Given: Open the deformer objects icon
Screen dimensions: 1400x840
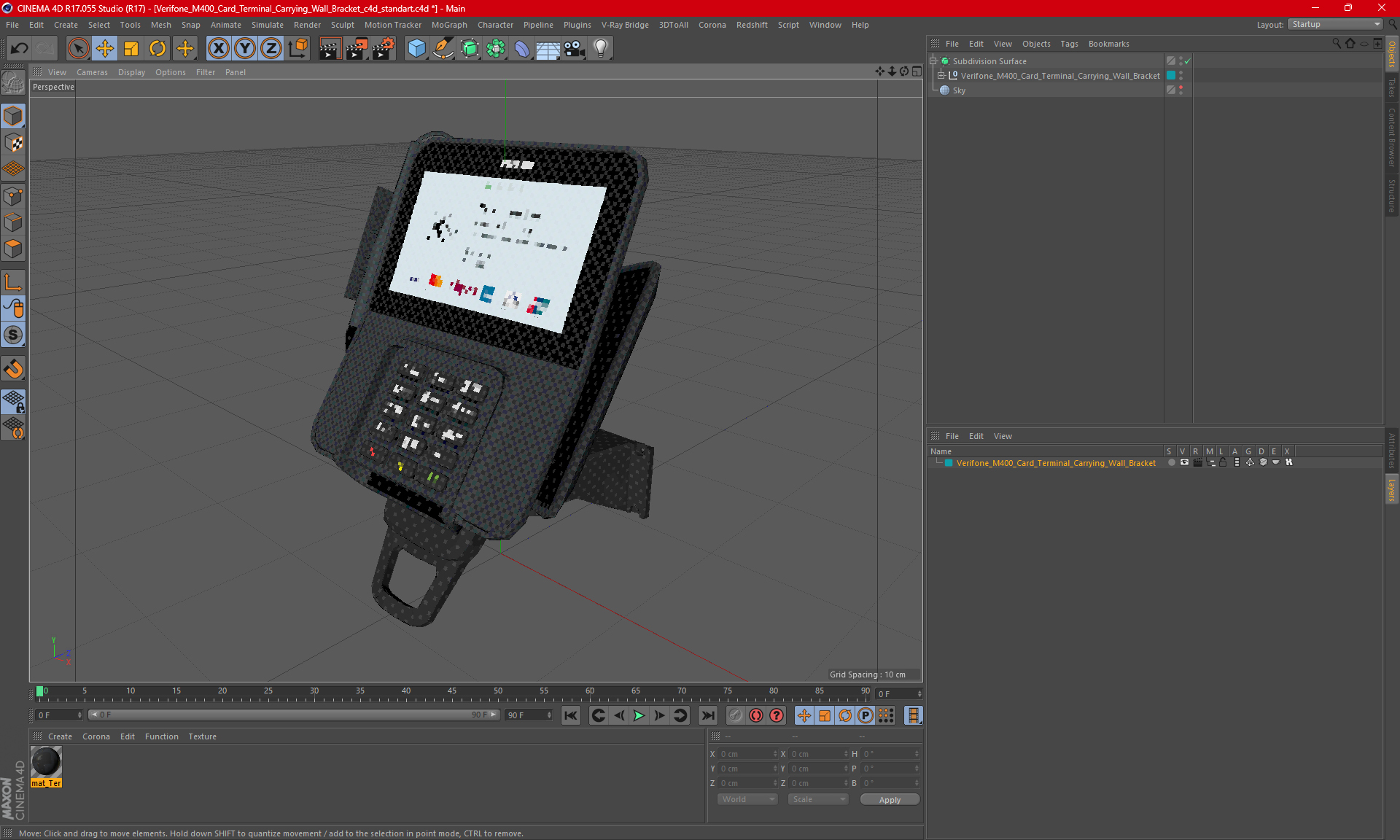Looking at the screenshot, I should coord(522,49).
